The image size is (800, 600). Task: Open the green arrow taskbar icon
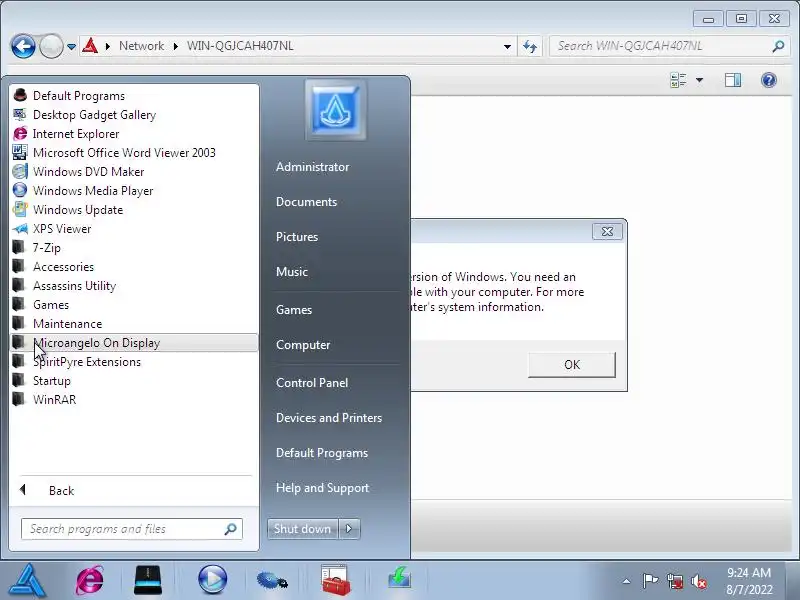click(x=399, y=579)
